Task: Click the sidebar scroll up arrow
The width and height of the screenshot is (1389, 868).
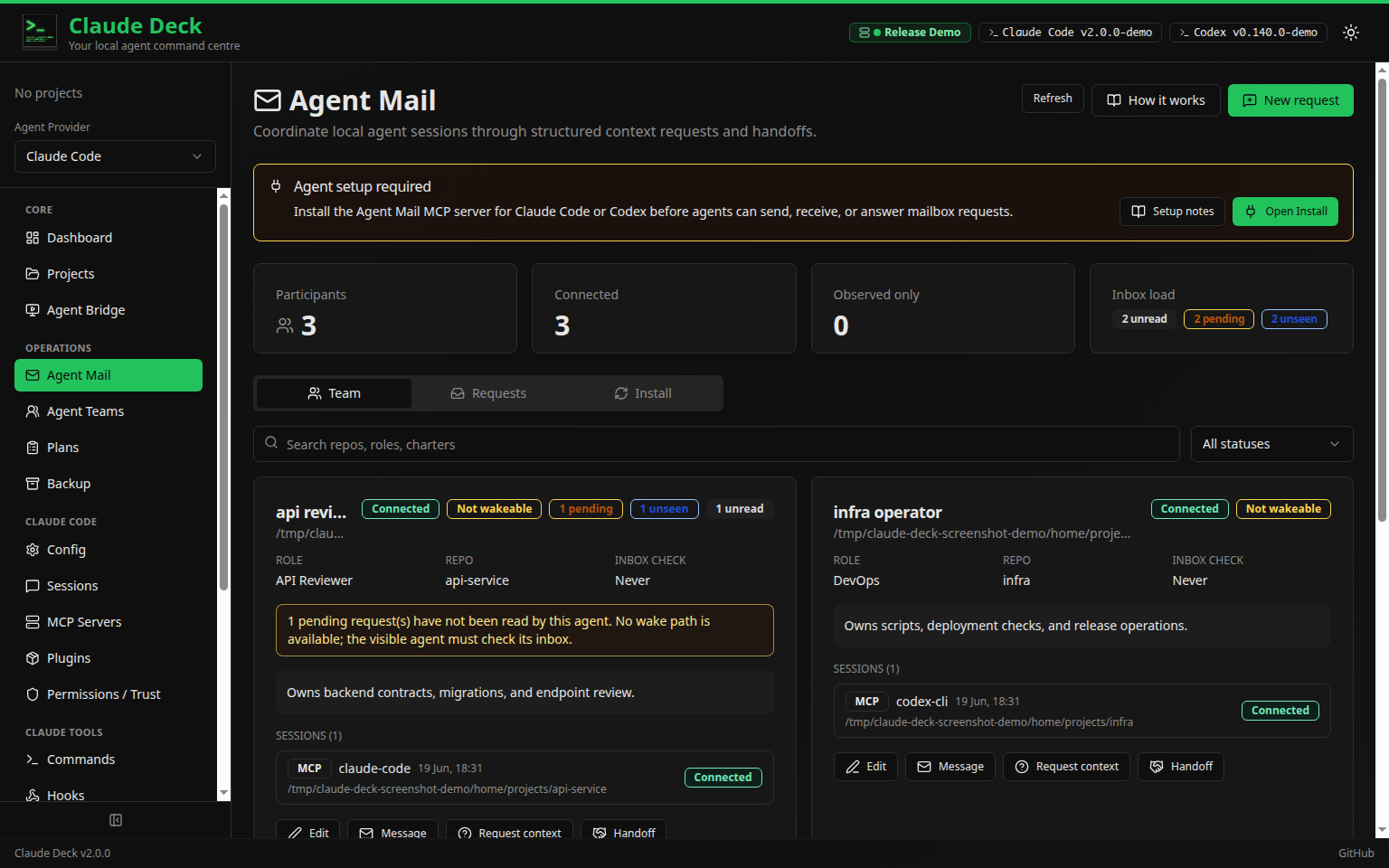Action: point(224,195)
